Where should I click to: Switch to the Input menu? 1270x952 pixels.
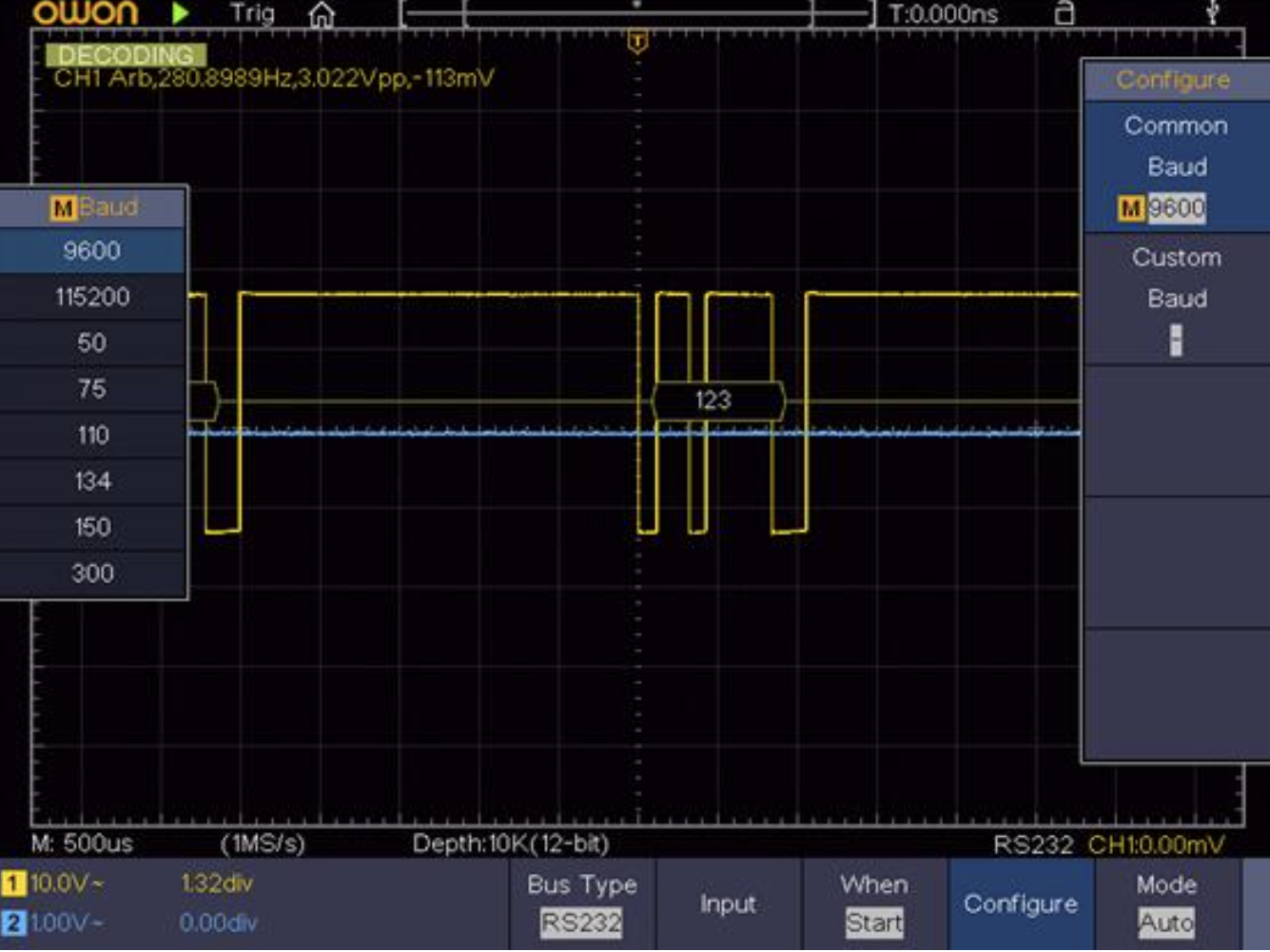click(729, 903)
